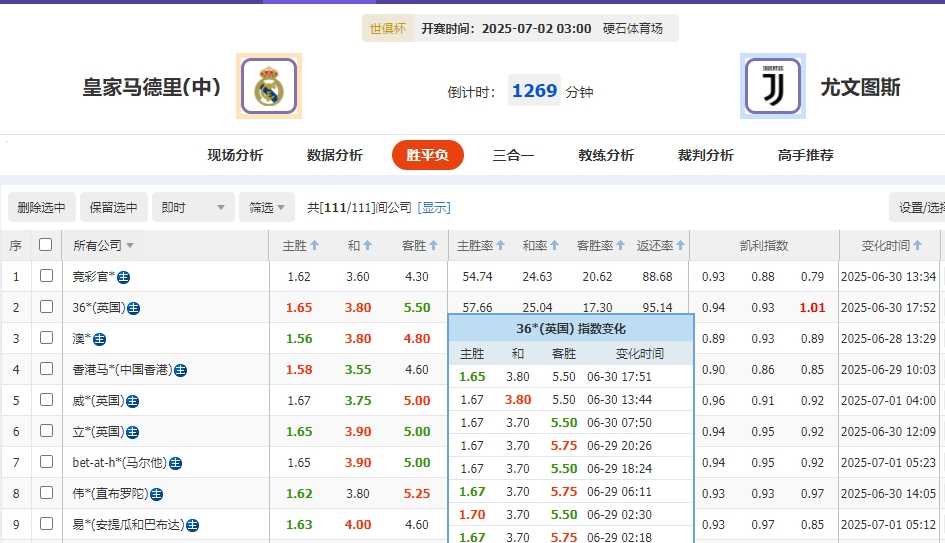Click the blue 主 icon beside 竞彩官*
945x543 pixels.
click(123, 277)
